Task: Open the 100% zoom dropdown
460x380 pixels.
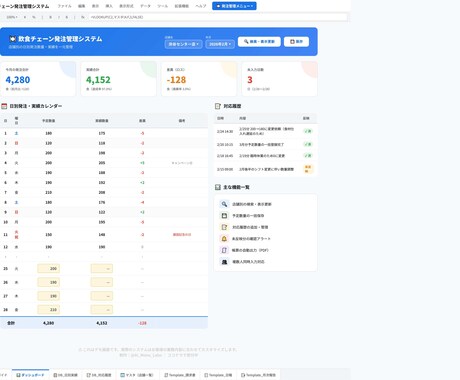Action: pyautogui.click(x=12, y=17)
